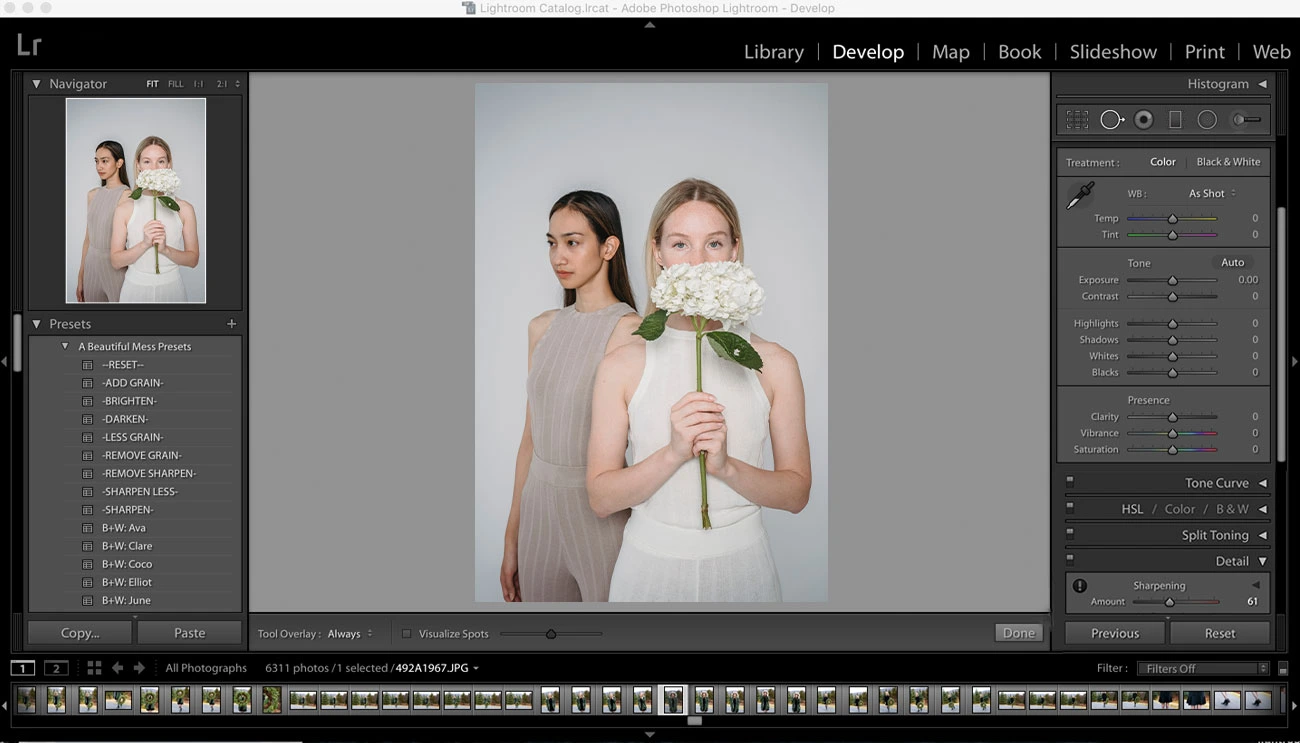1300x743 pixels.
Task: Activate the Spot Removal tool
Action: point(1111,120)
